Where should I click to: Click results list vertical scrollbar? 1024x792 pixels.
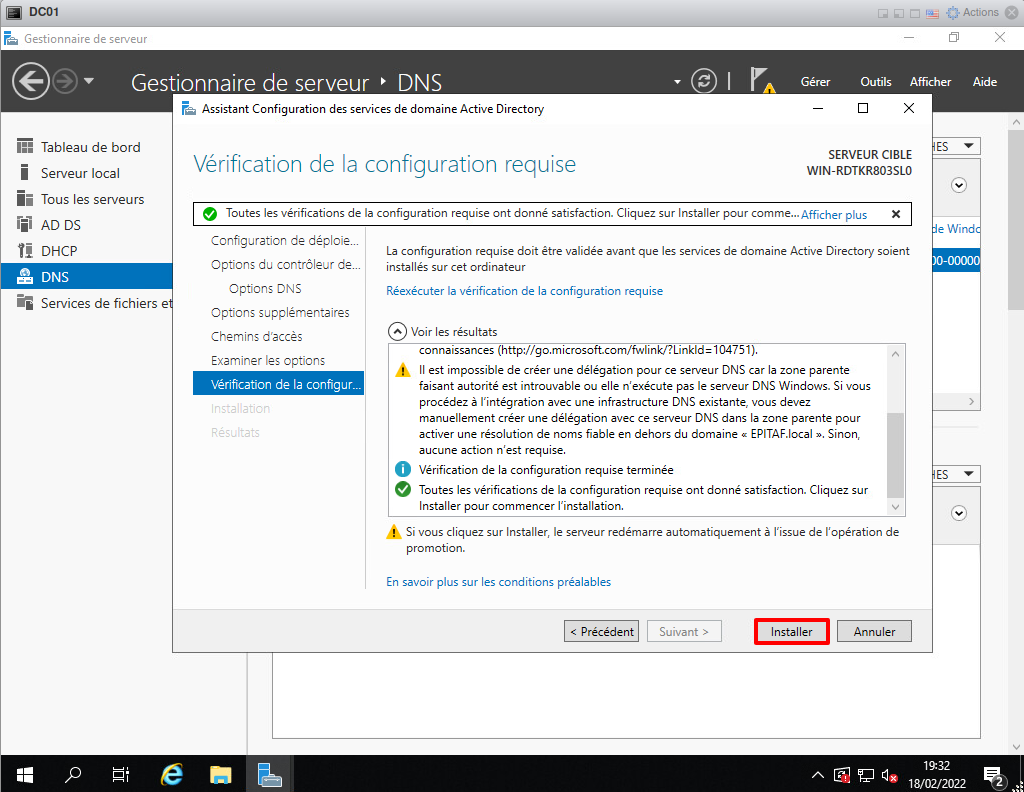[x=895, y=450]
